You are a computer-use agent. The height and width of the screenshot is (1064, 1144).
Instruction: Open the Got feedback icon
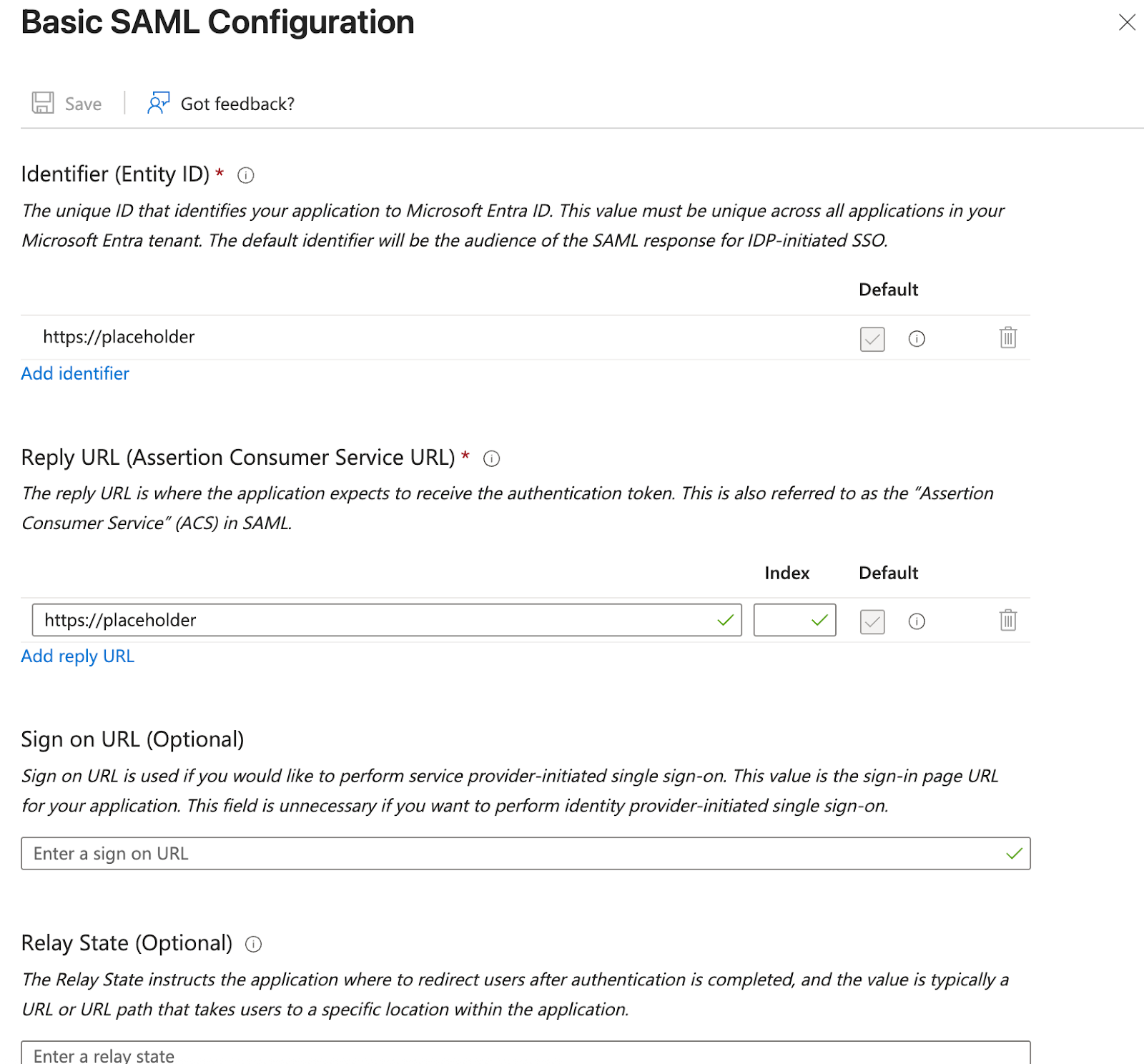pyautogui.click(x=159, y=103)
